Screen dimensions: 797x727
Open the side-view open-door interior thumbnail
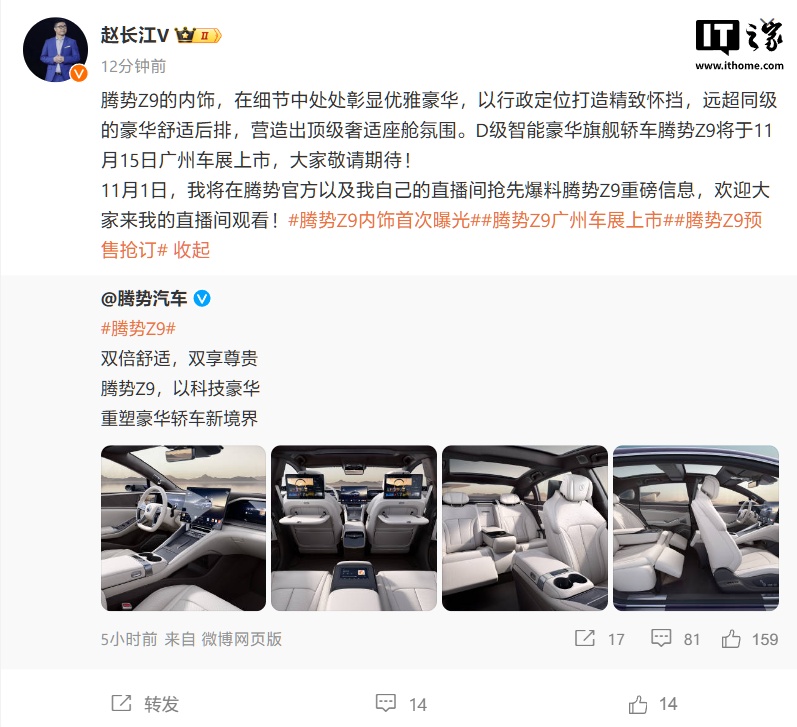696,528
